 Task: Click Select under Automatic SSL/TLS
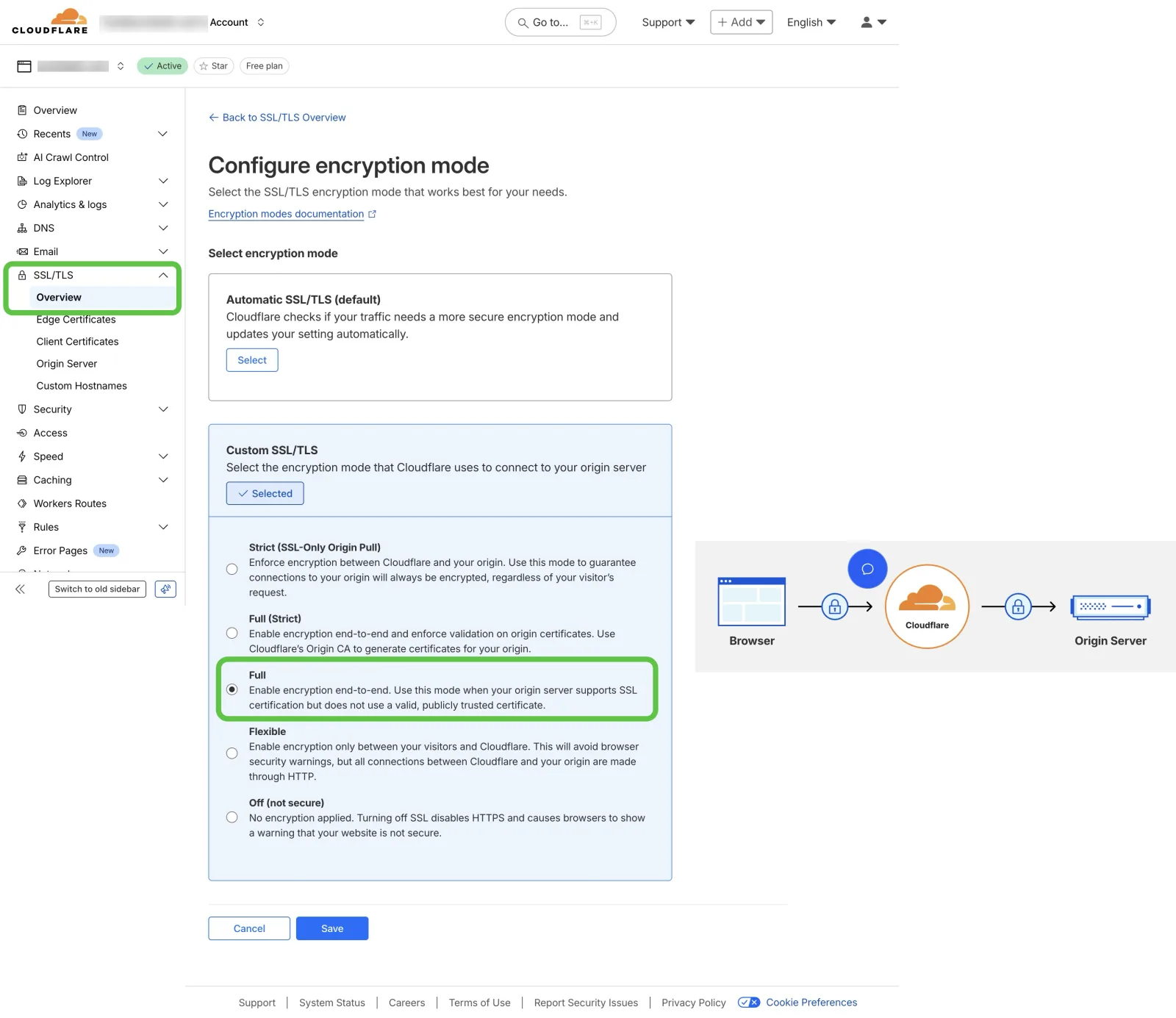pos(252,360)
